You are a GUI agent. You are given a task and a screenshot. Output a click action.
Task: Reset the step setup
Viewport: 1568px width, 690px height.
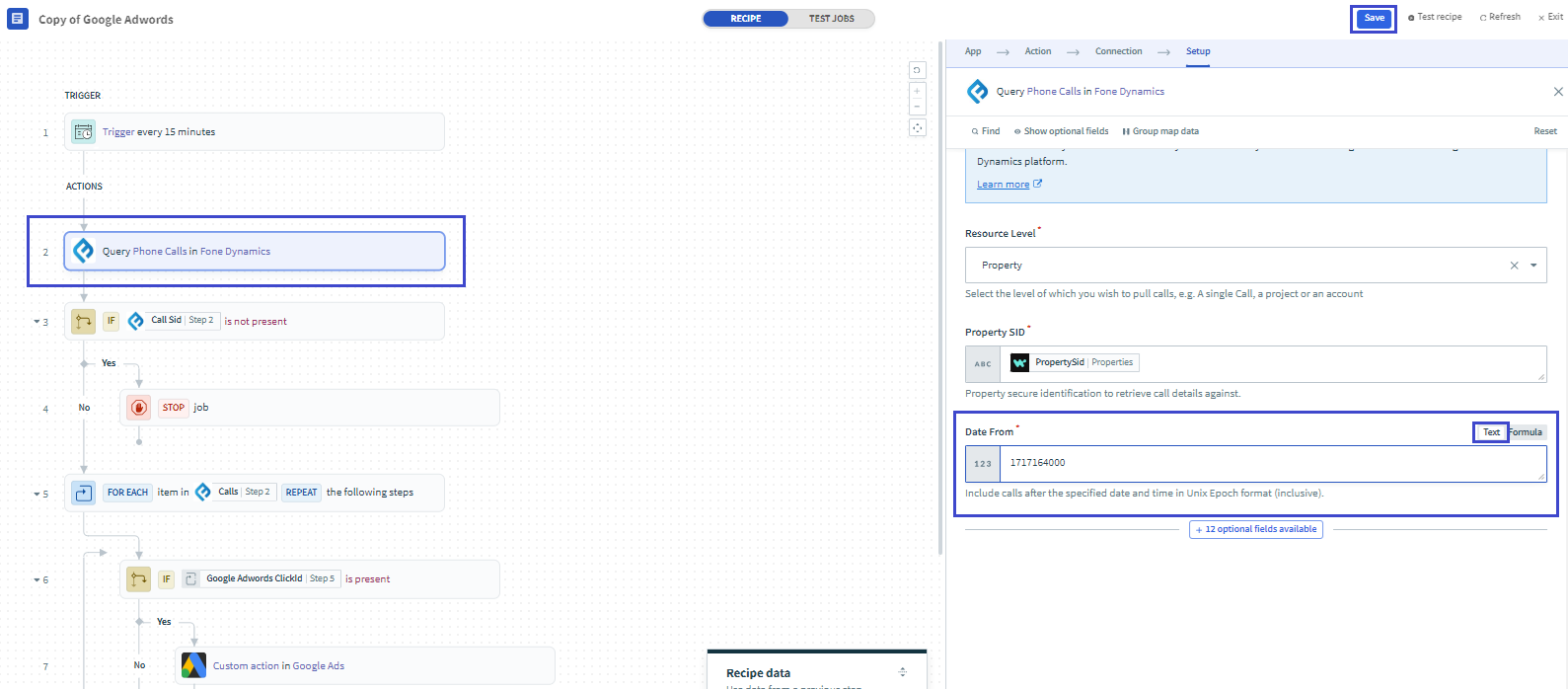(1545, 131)
